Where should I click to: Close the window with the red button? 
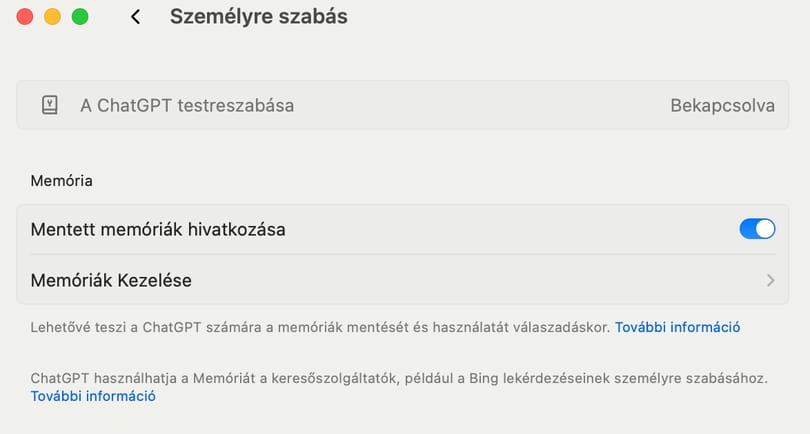click(25, 17)
